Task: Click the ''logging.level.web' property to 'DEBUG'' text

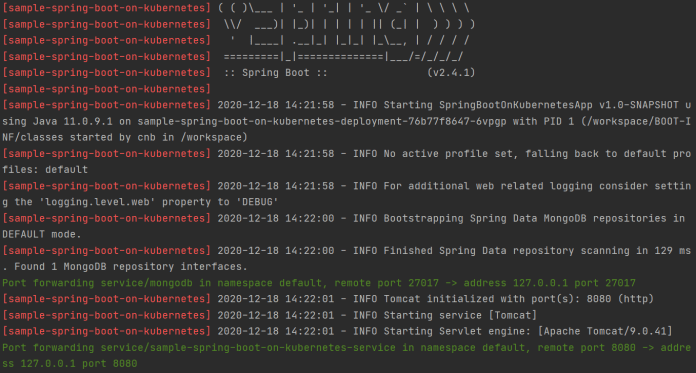Action: tap(159, 202)
